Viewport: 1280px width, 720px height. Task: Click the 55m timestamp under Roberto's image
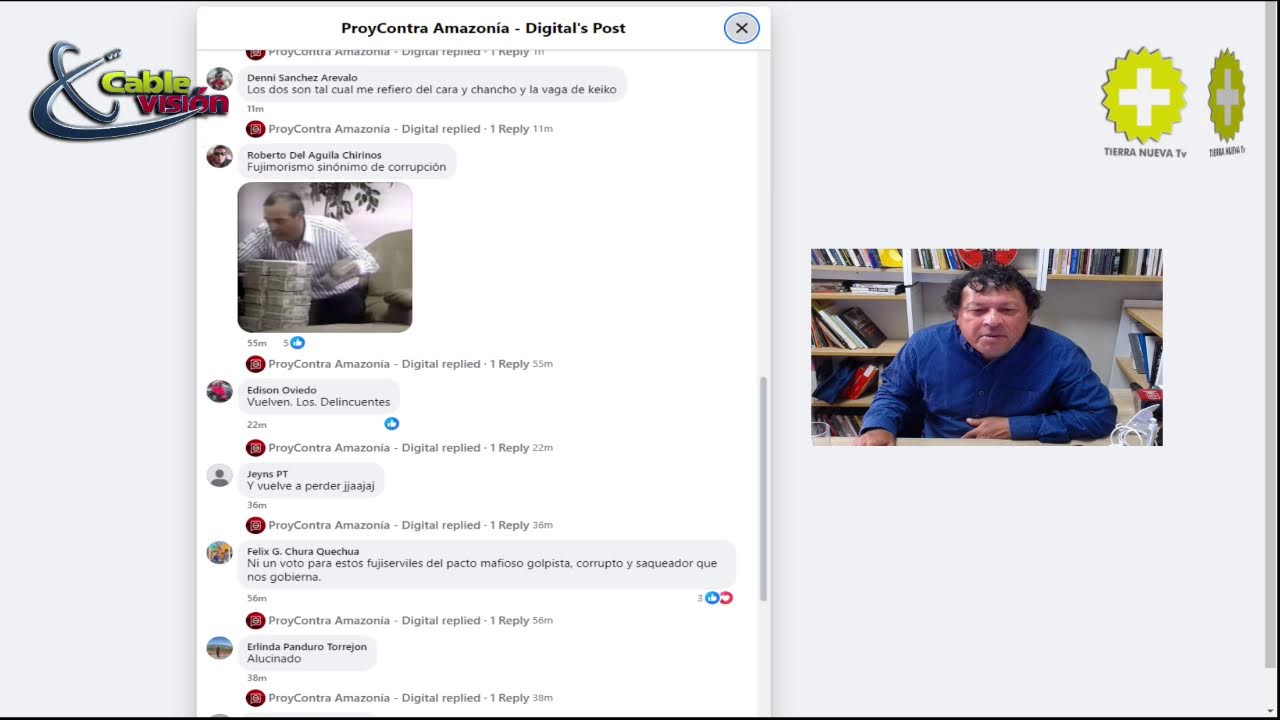pos(257,343)
